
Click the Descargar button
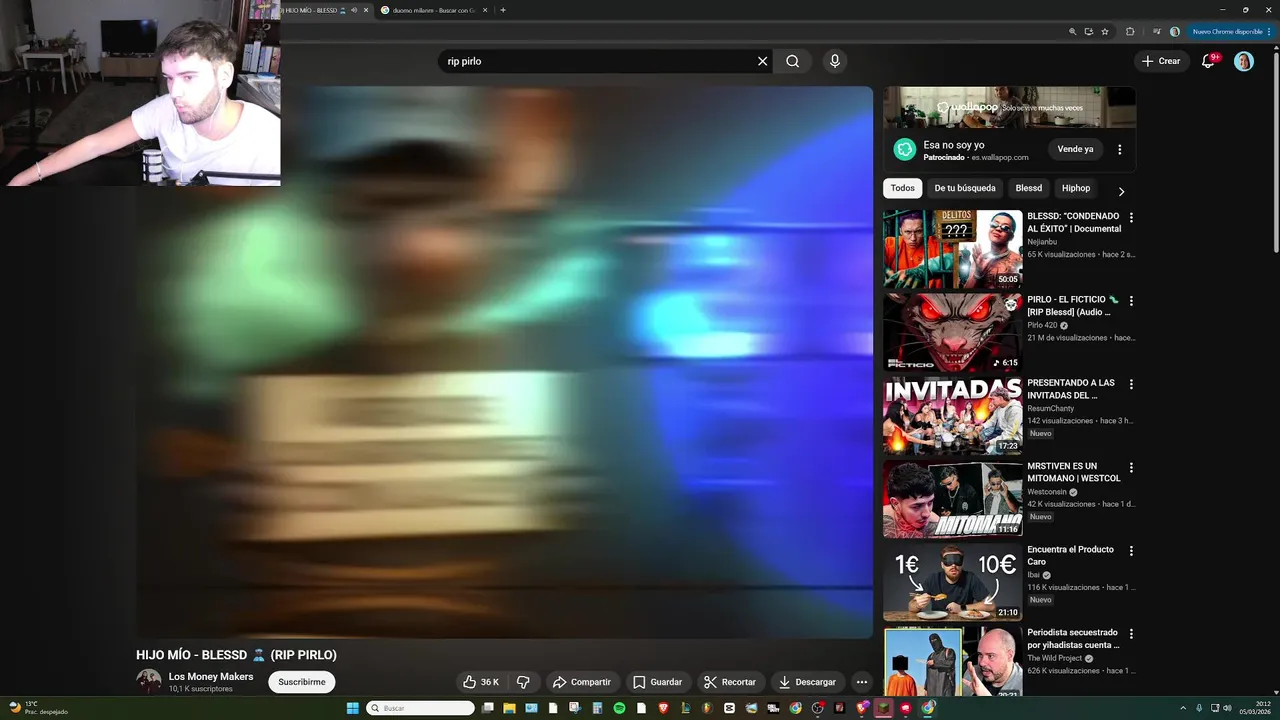(807, 682)
